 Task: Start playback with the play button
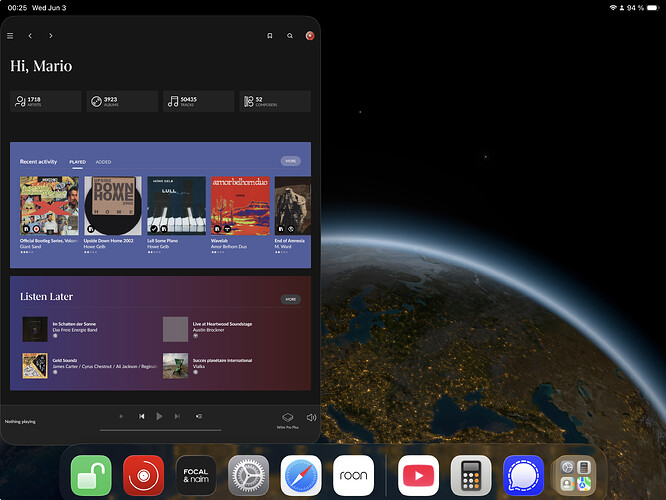[159, 416]
